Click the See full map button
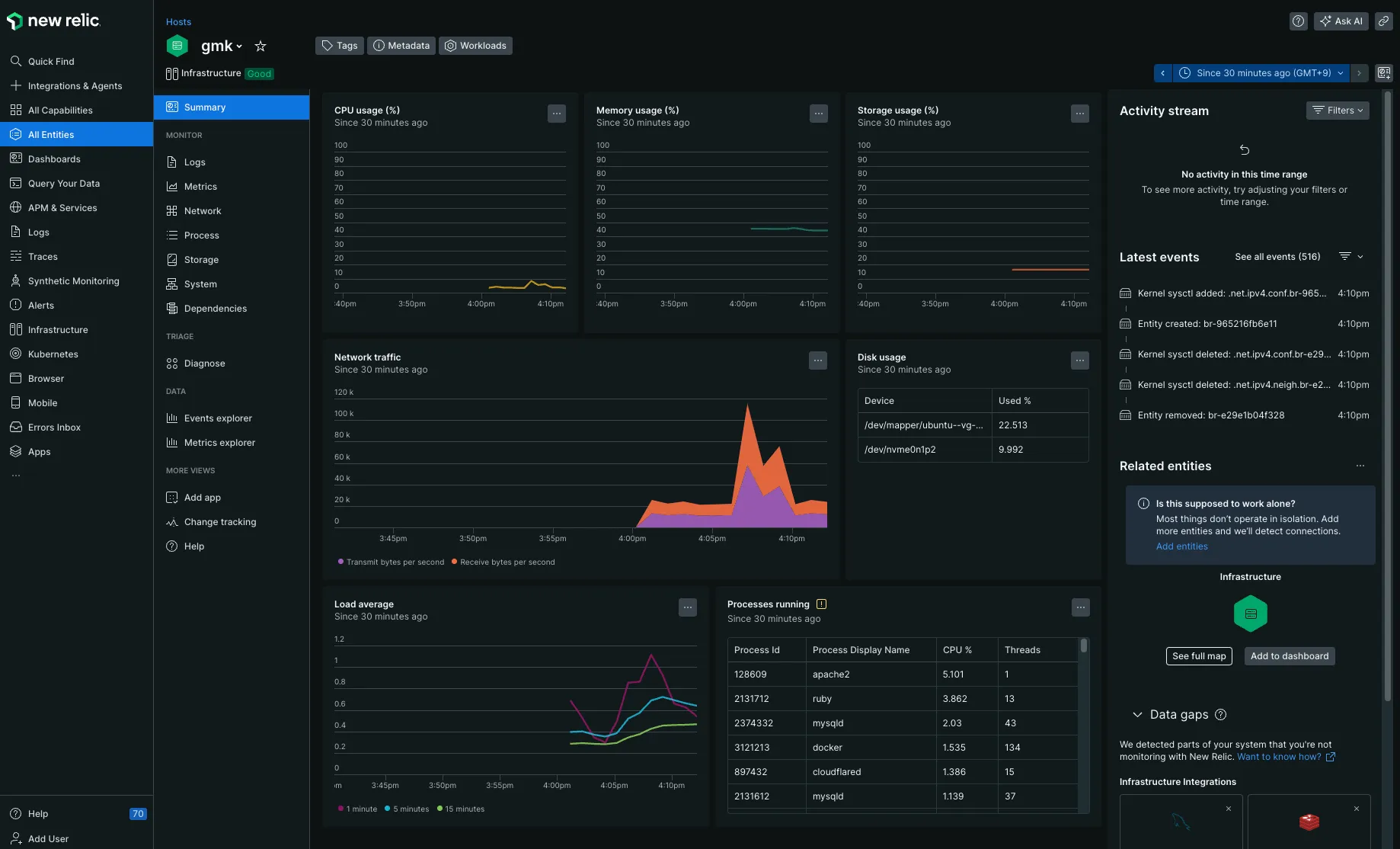 (1199, 656)
